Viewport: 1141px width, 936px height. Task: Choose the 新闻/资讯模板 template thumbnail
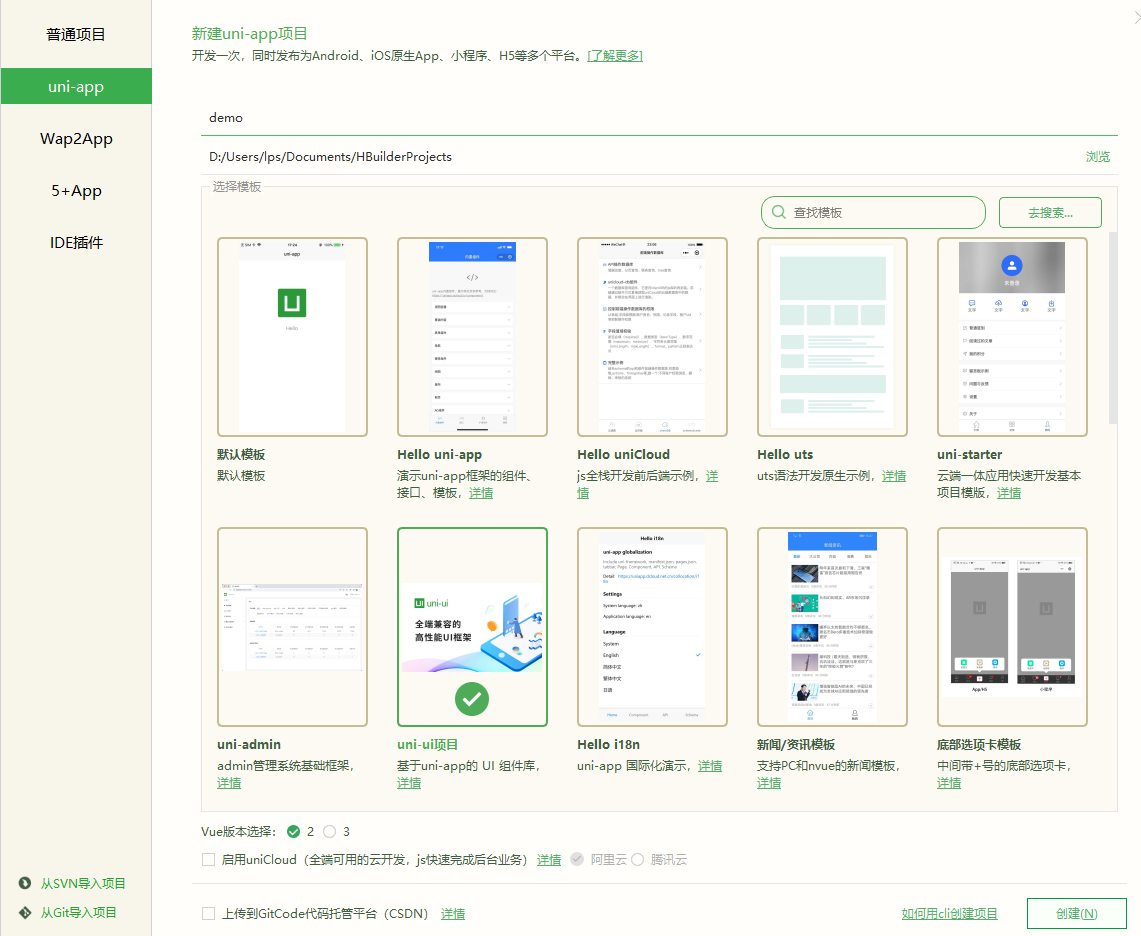(832, 627)
